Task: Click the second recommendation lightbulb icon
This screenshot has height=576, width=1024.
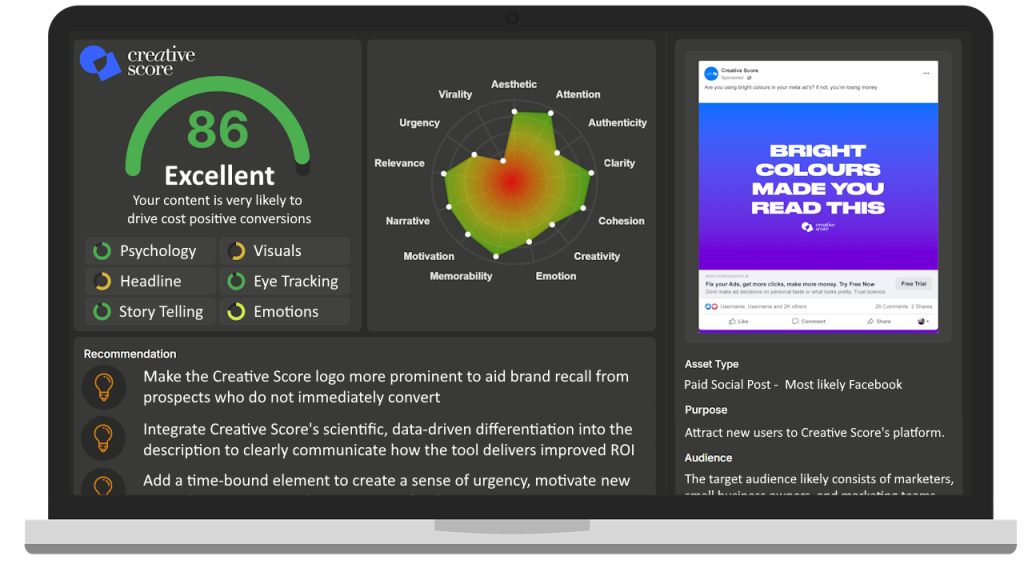Action: point(103,438)
